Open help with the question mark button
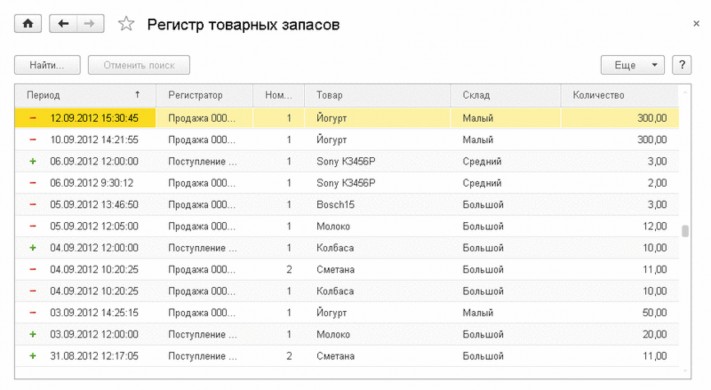The image size is (711, 390). pos(682,65)
